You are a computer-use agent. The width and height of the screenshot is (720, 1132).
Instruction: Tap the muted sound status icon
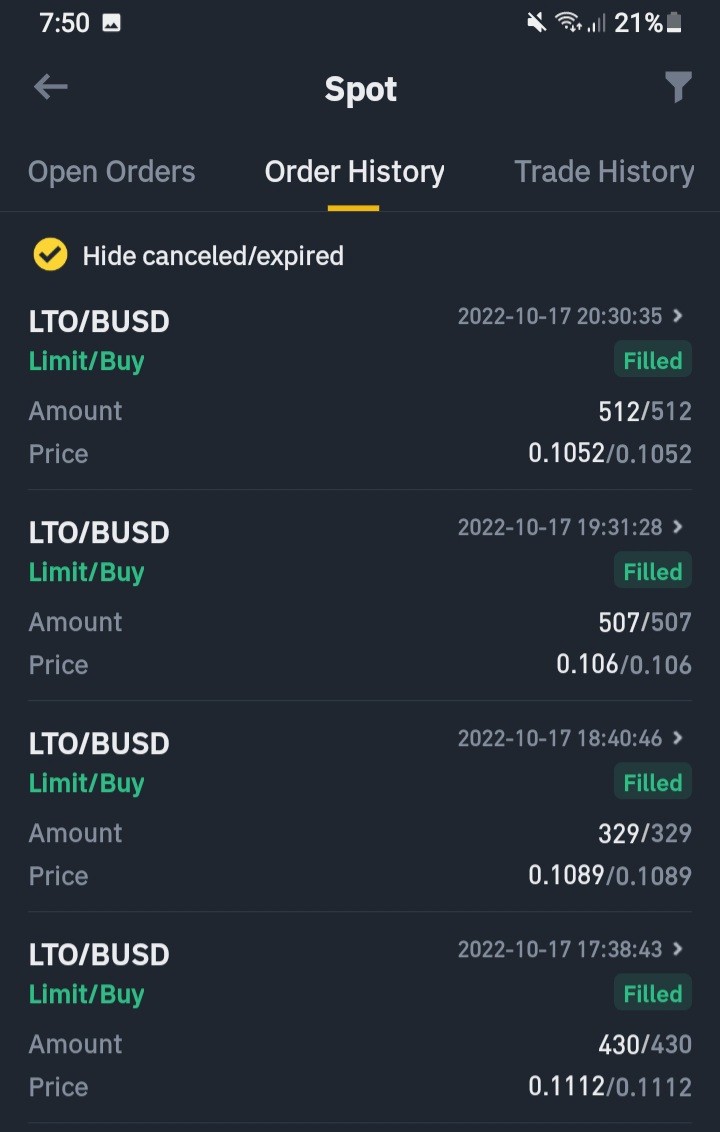pos(537,24)
